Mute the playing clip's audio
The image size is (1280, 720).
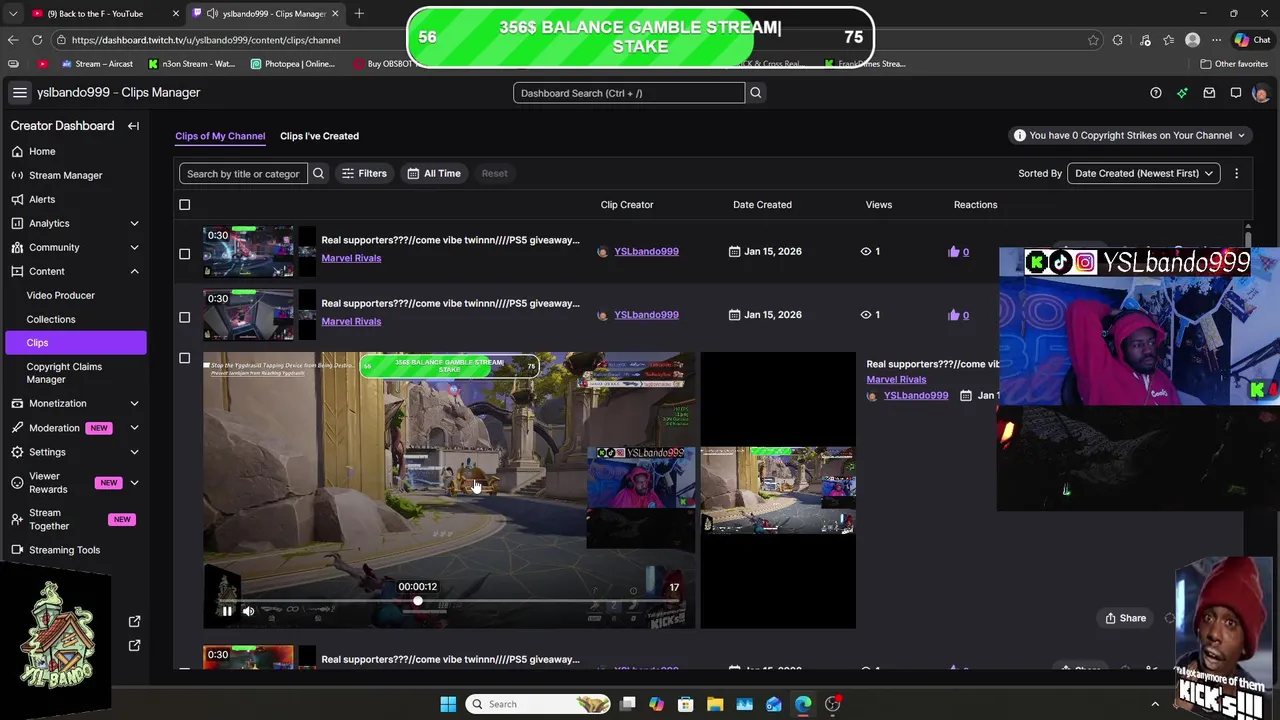[248, 612]
